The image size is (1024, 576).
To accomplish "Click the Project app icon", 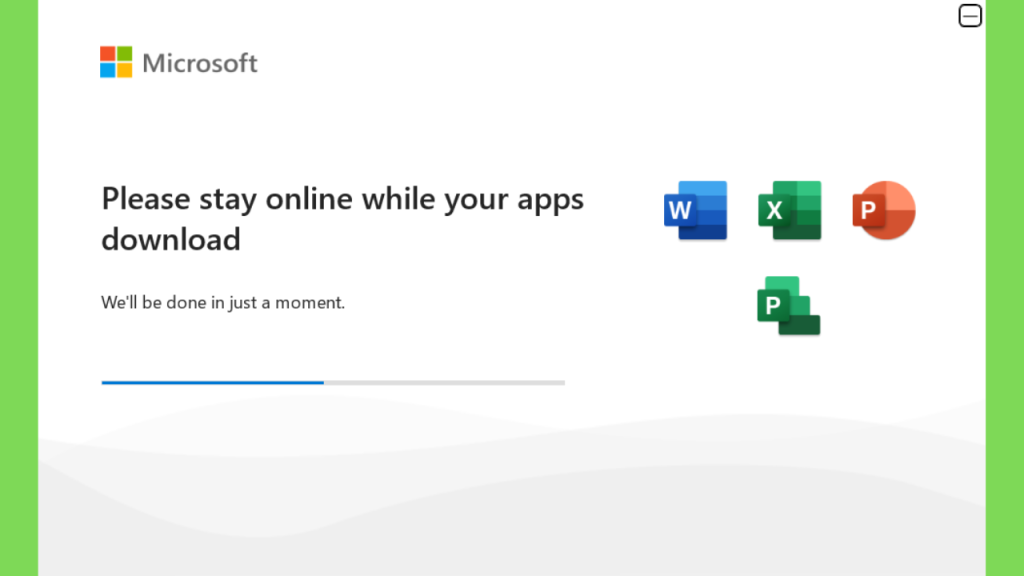I will click(789, 306).
